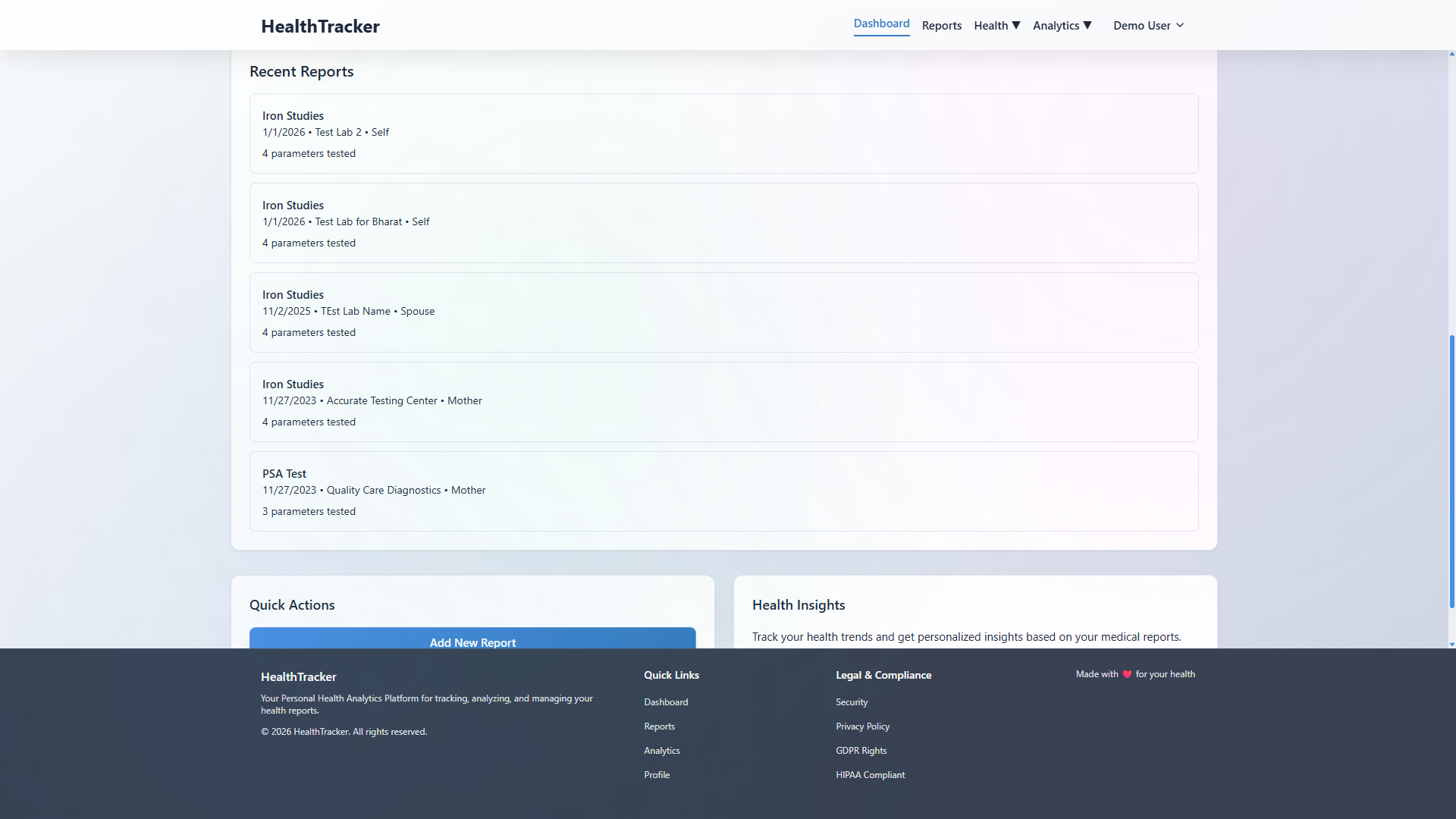Expand the Health dropdown menu
The height and width of the screenshot is (819, 1456).
coord(996,26)
